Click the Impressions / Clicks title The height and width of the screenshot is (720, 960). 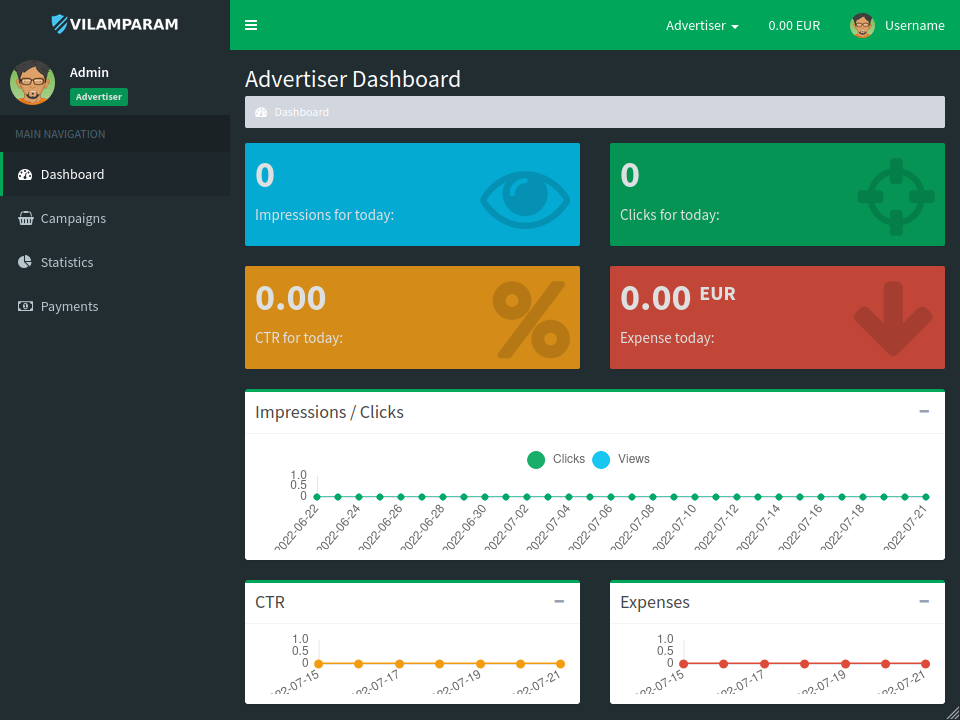tap(329, 412)
